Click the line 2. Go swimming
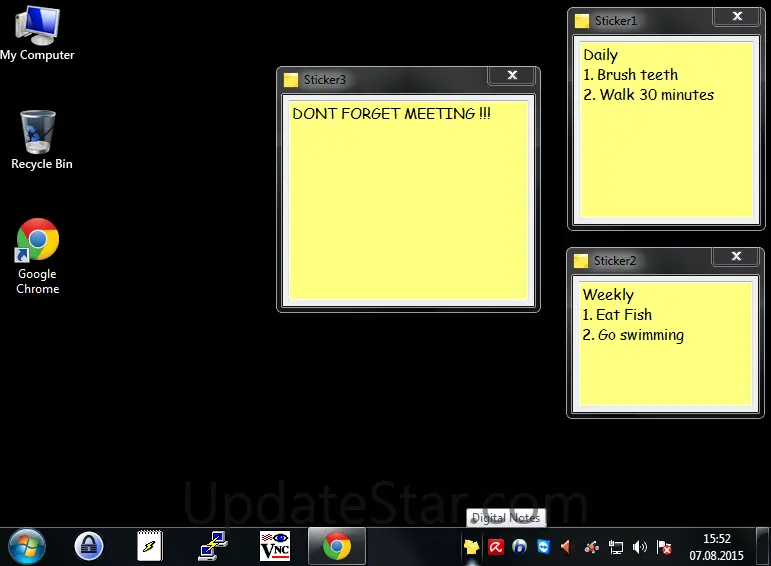The image size is (771, 566). click(x=633, y=335)
